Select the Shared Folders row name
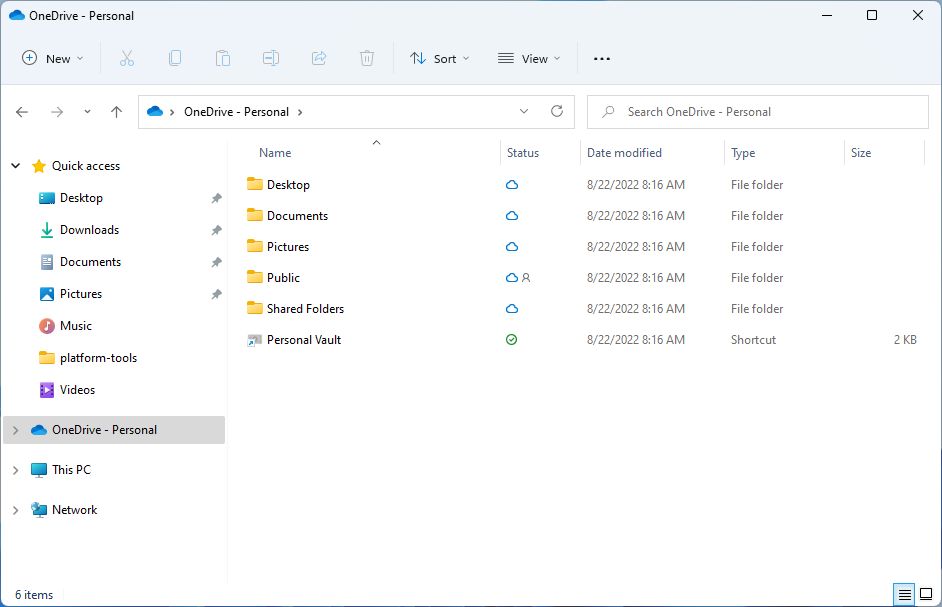The height and width of the screenshot is (607, 942). (305, 308)
